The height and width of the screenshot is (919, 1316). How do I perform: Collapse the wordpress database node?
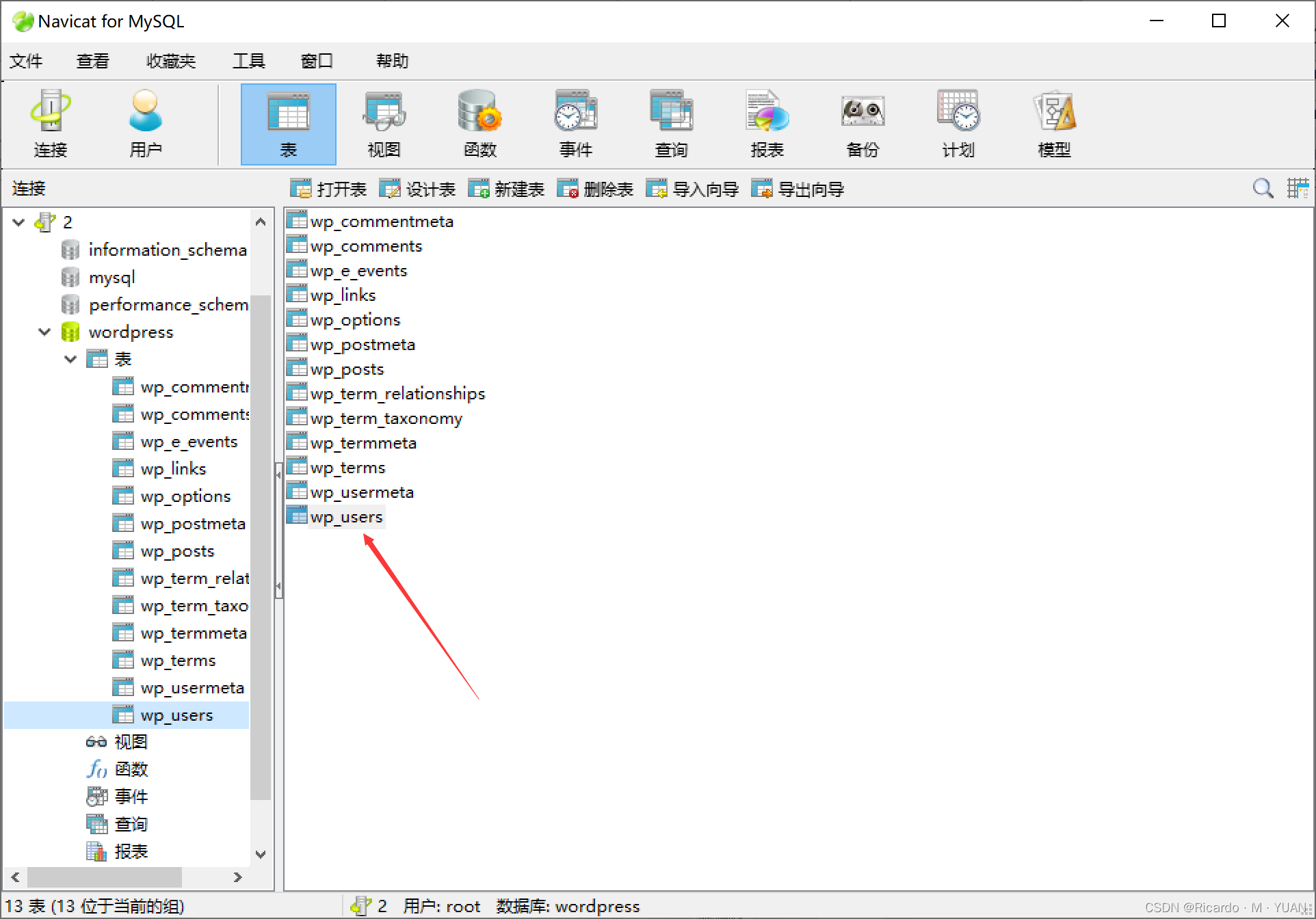(x=44, y=332)
